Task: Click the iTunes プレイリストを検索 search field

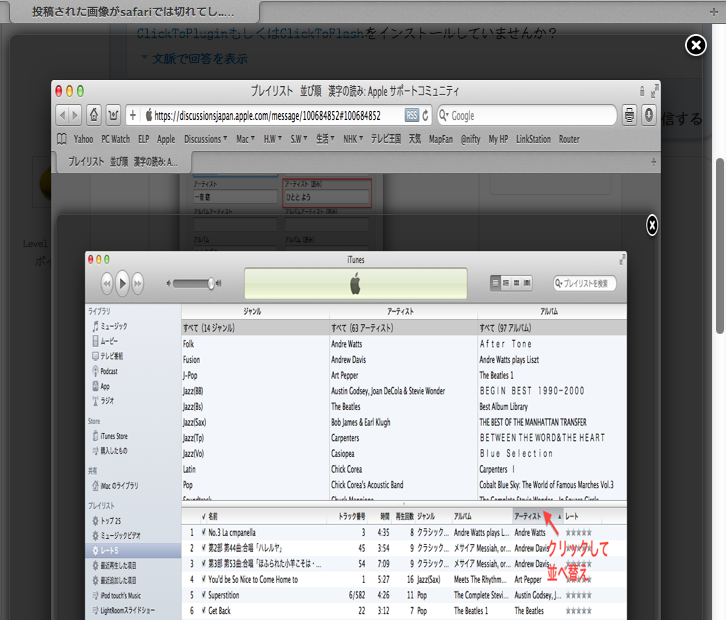Action: point(585,283)
